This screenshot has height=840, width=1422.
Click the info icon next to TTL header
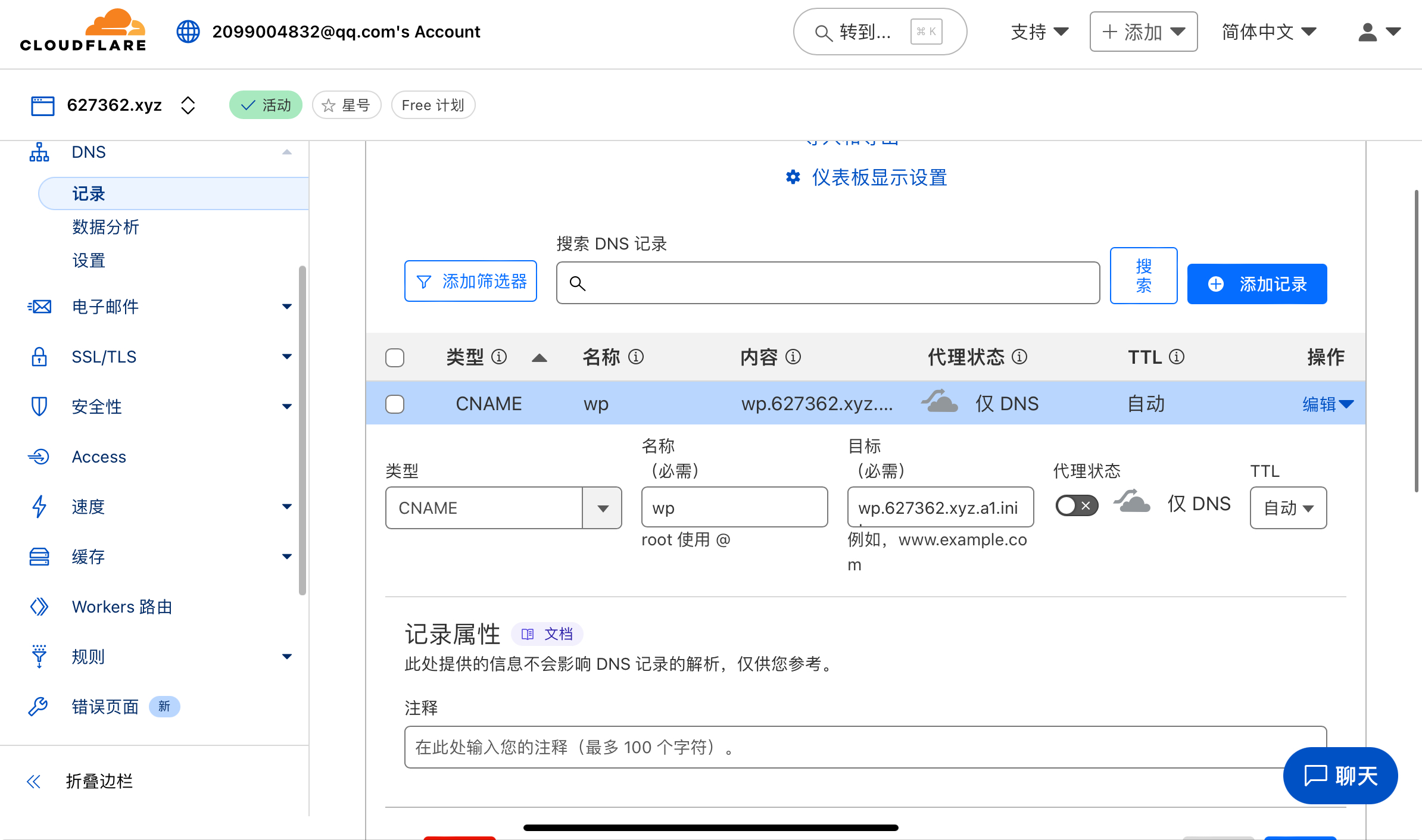pos(1177,357)
